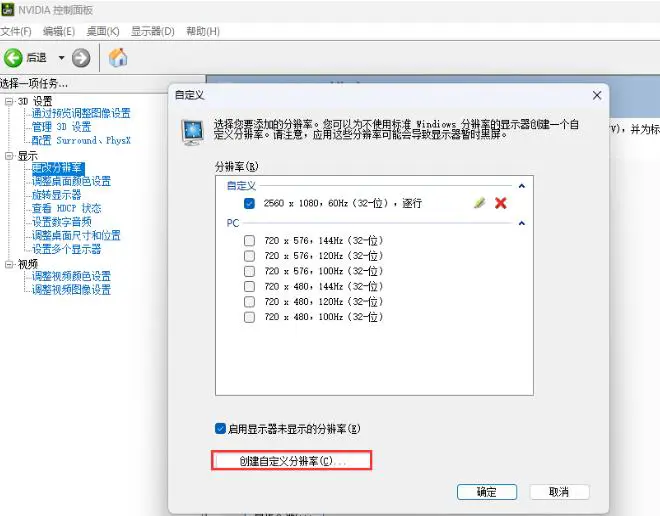Open the 编辑(E) menu
The image size is (660, 516).
tap(59, 31)
